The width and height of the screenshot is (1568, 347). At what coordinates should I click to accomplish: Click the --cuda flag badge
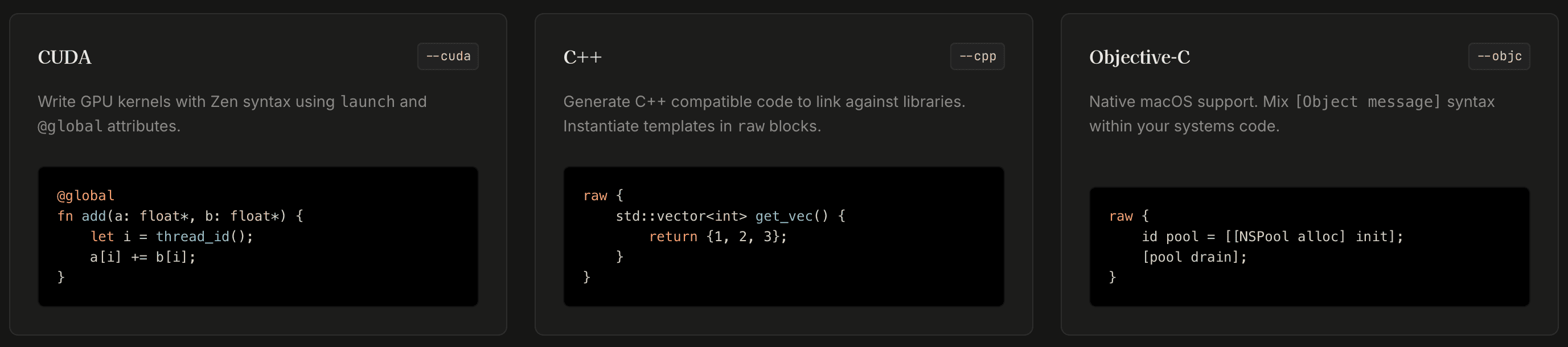448,56
